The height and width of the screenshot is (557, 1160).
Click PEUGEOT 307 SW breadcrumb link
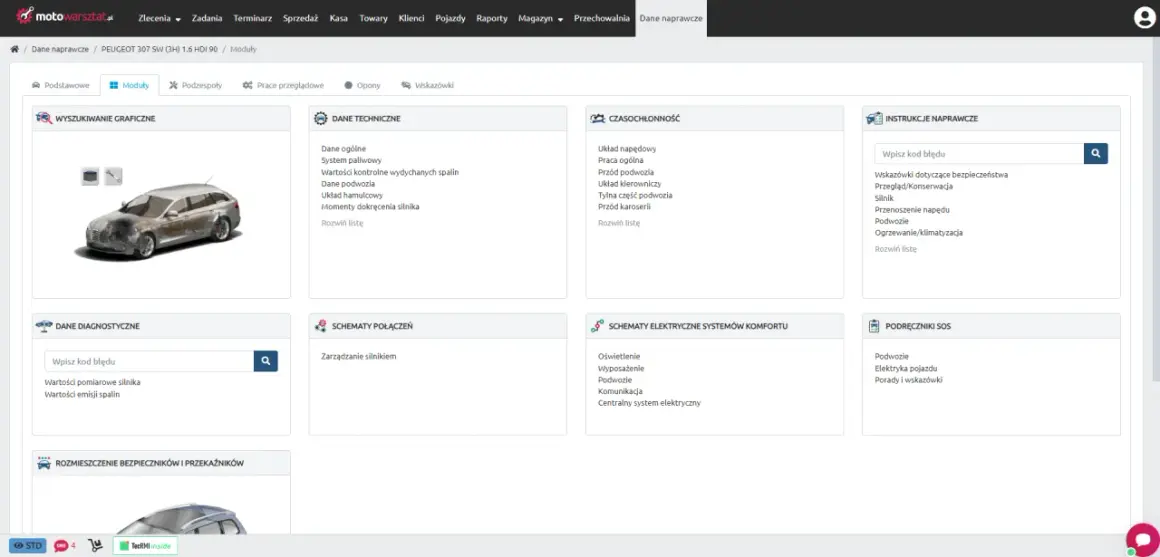pos(159,49)
